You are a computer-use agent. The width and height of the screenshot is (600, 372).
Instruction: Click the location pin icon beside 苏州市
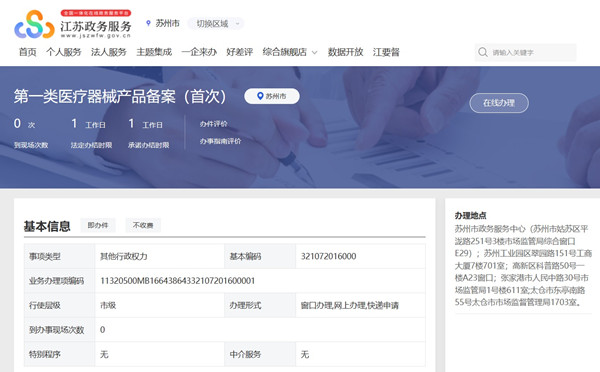tap(148, 23)
